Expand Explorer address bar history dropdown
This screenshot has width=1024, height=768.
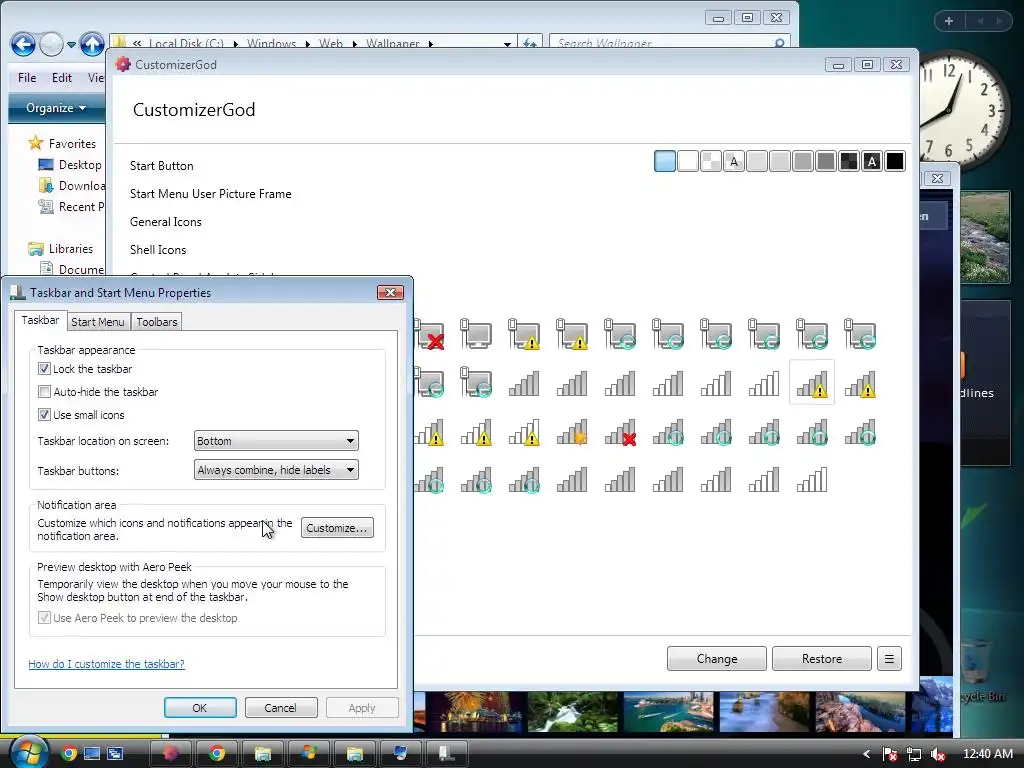coord(507,44)
